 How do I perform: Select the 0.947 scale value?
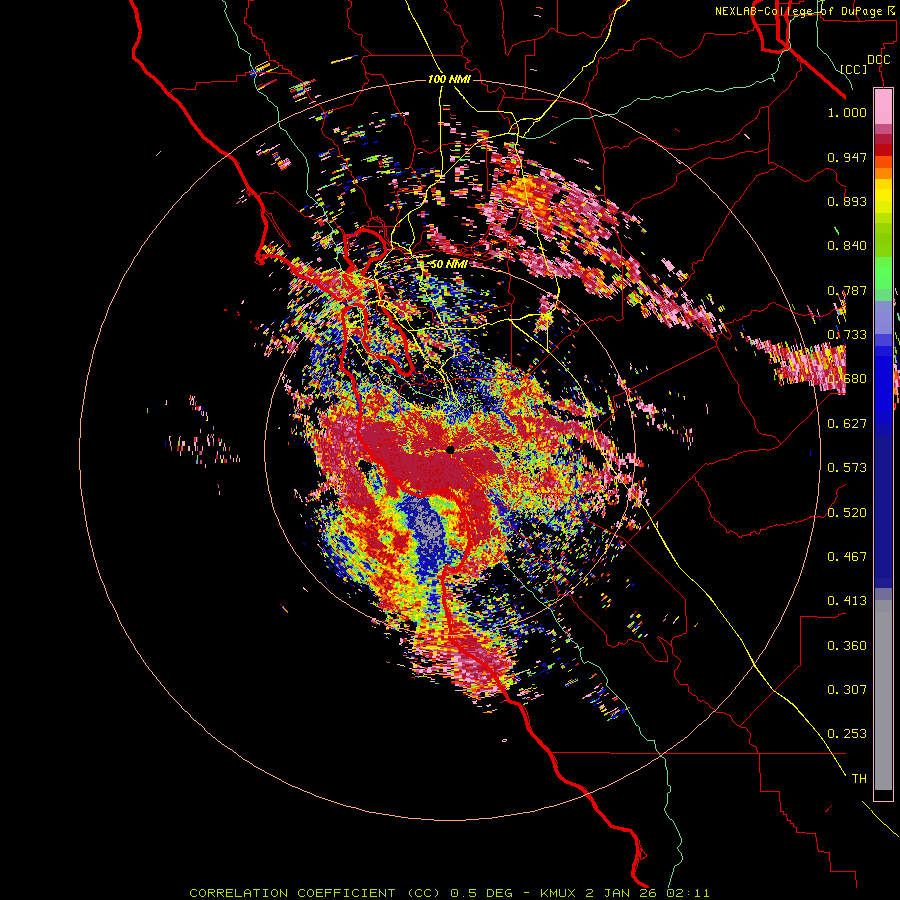click(x=847, y=157)
